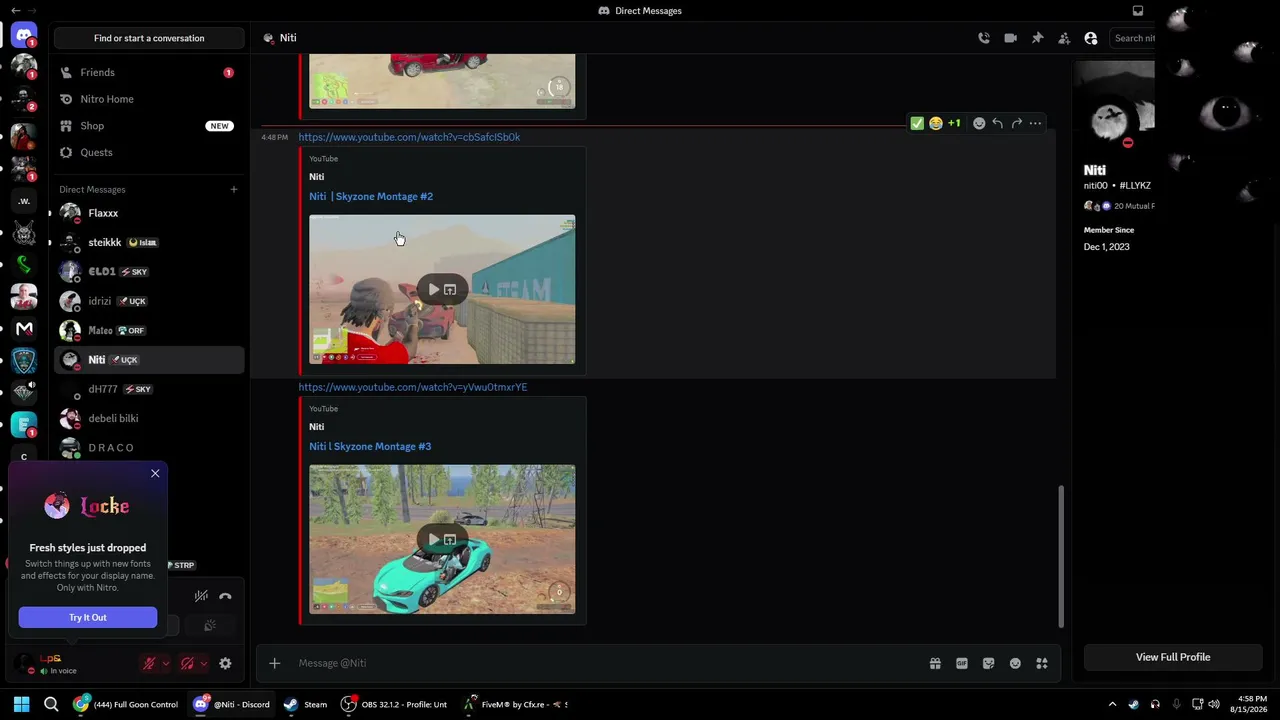The width and height of the screenshot is (1280, 720).
Task: Click the chat scrollbar thumb
Action: click(1061, 556)
